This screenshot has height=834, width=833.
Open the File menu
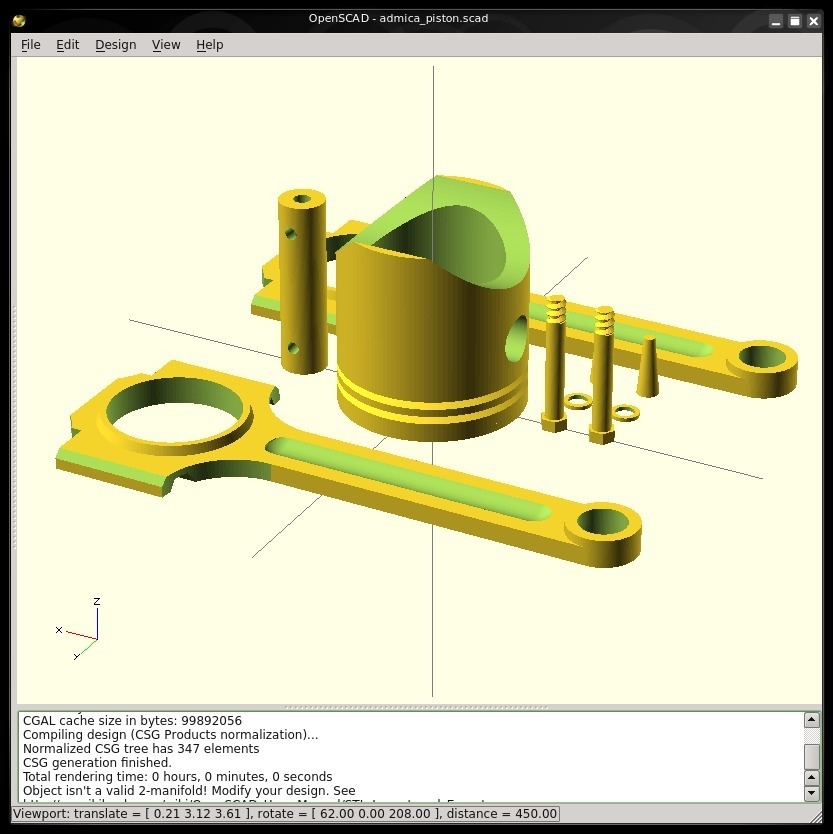click(30, 45)
